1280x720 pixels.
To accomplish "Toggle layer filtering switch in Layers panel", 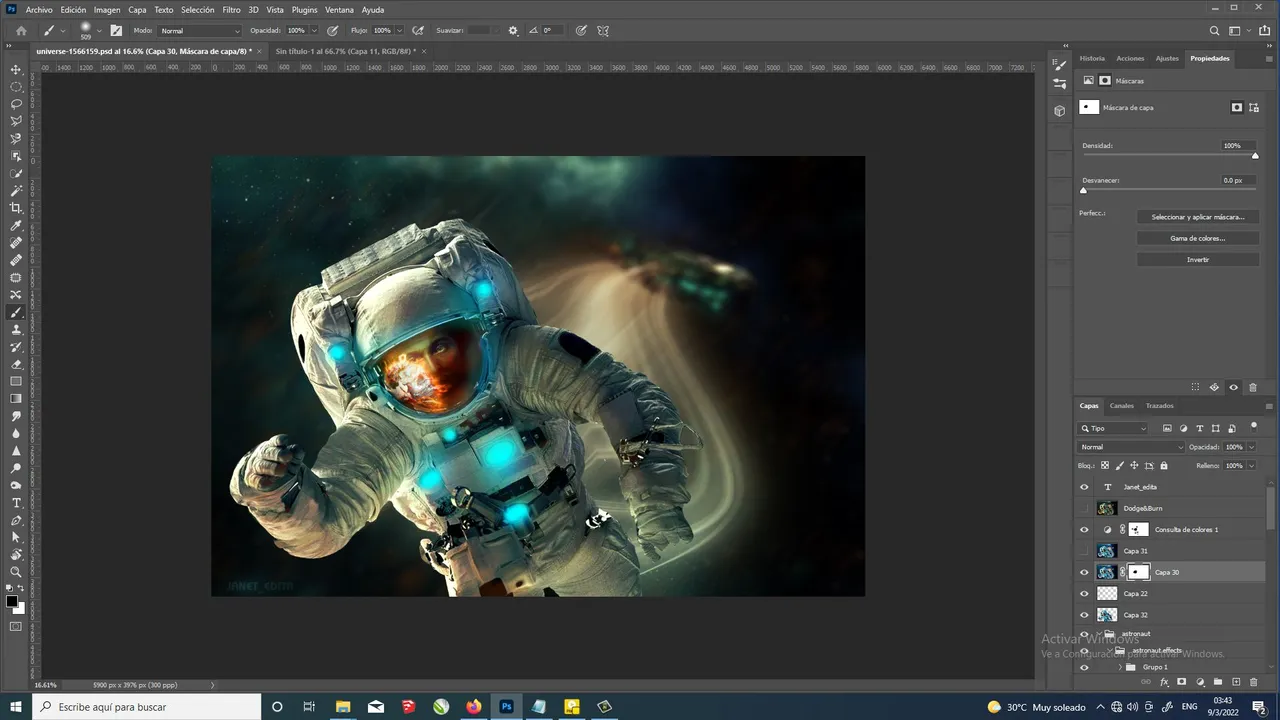I will pos(1254,426).
